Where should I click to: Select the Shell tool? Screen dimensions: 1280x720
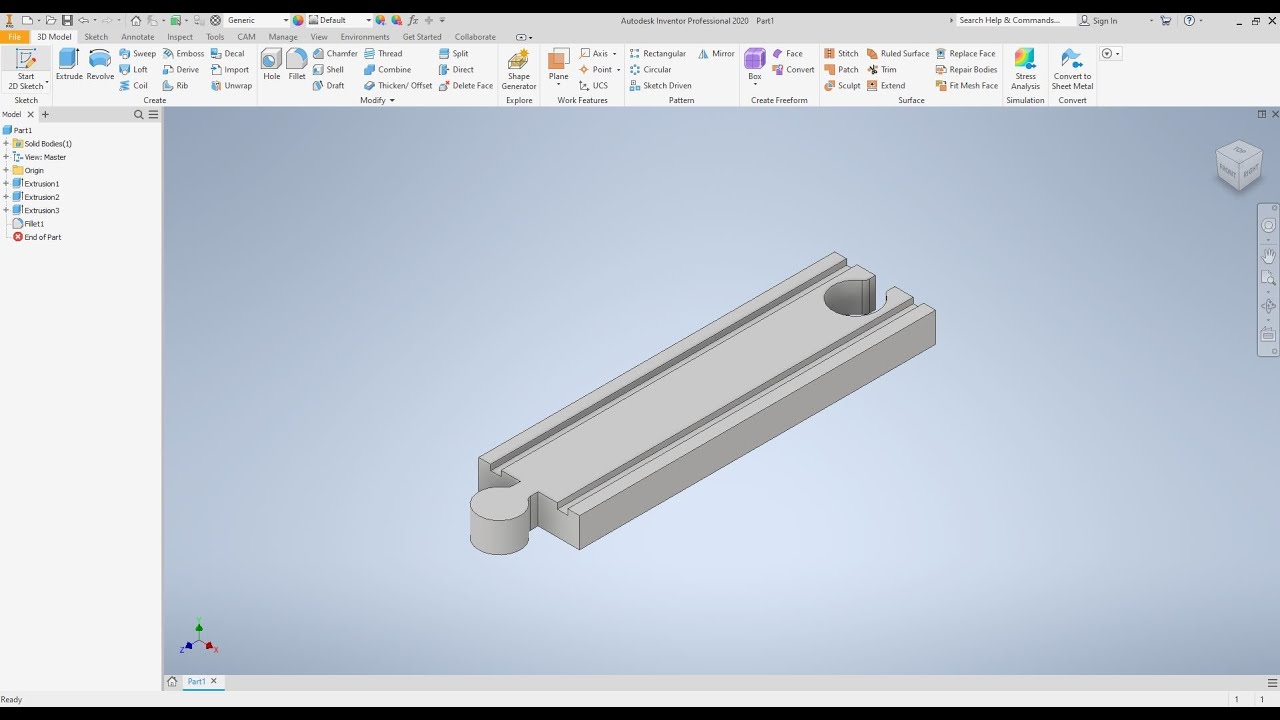coord(328,70)
